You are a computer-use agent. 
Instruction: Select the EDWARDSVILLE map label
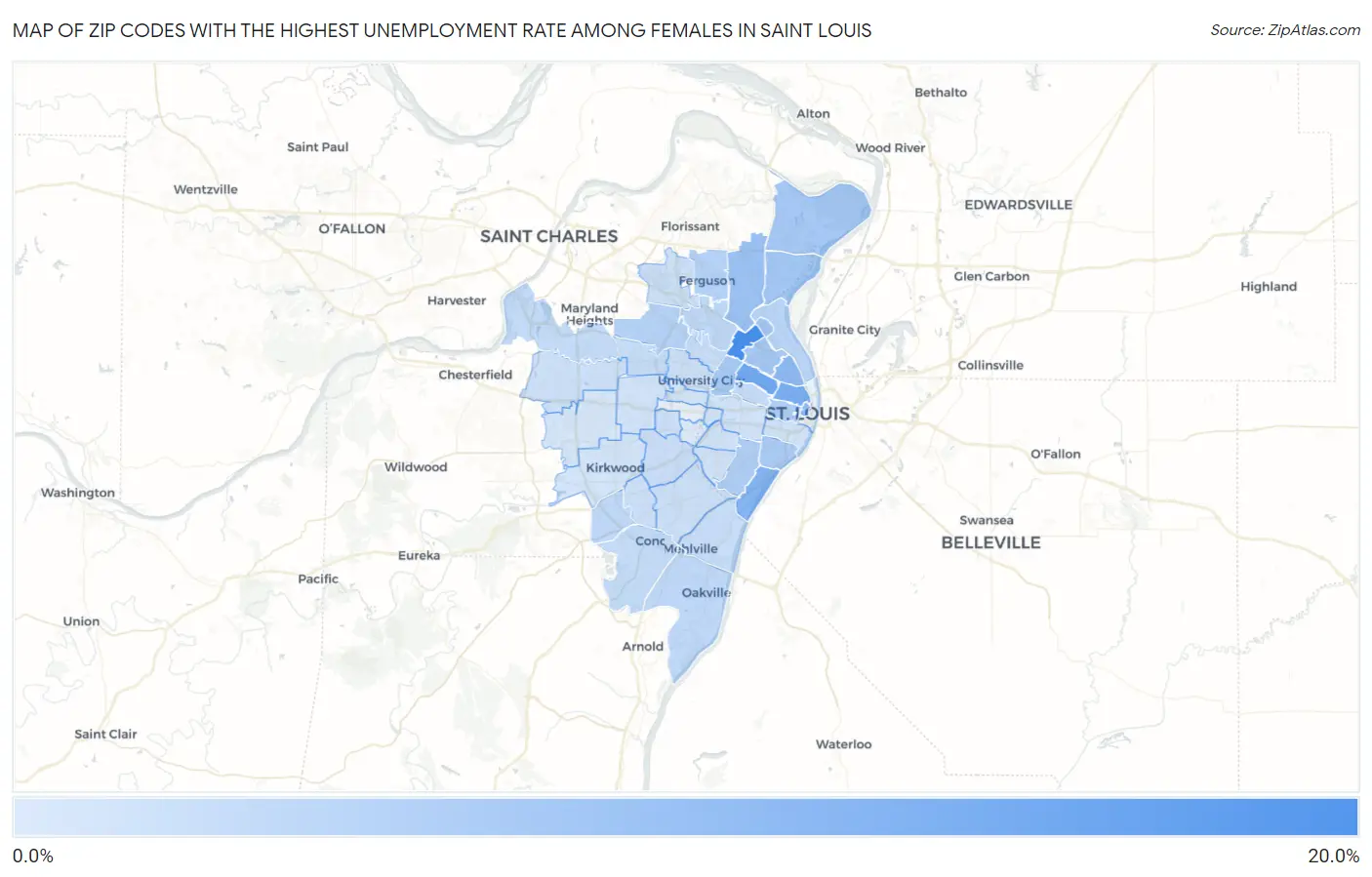(x=1018, y=205)
